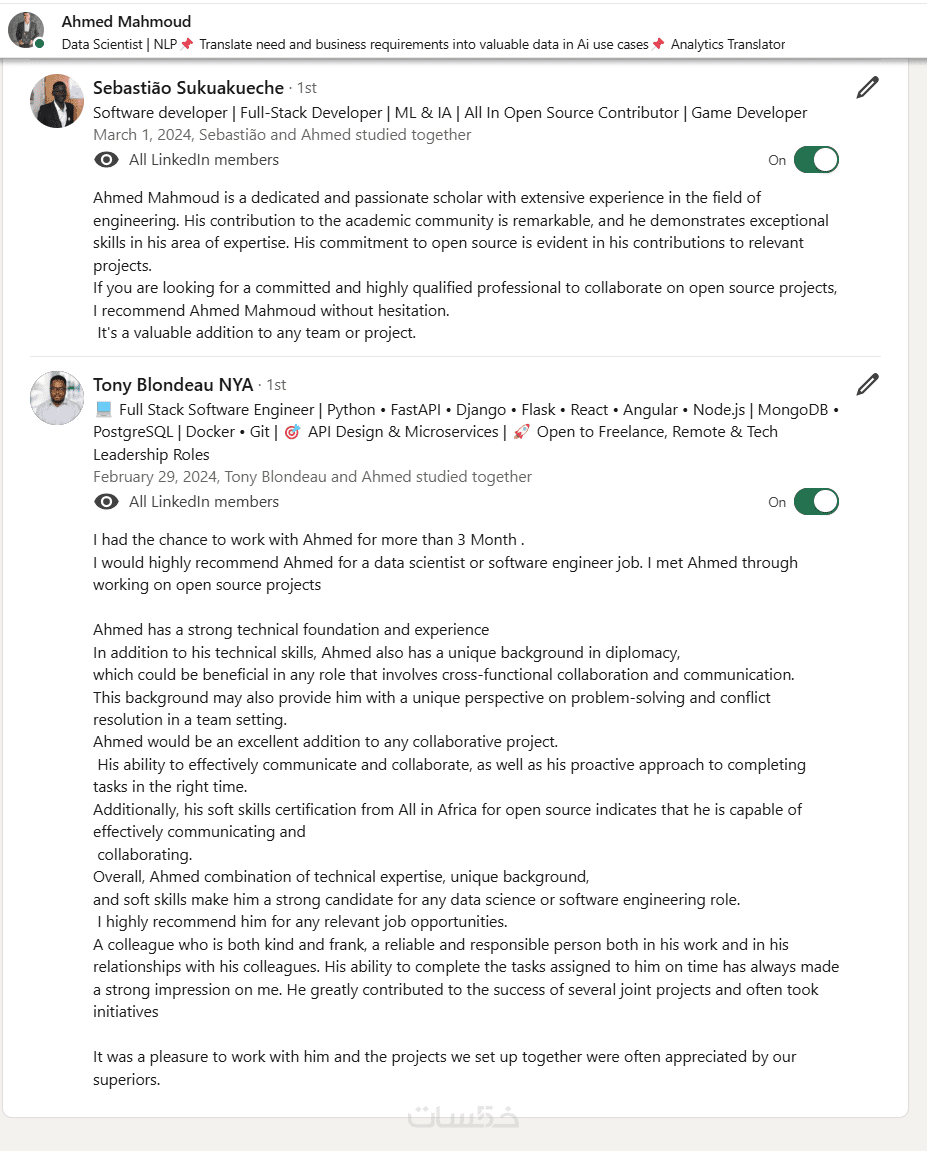
Task: Visit Tony Blondeau NYA's profile via his name
Action: pos(173,385)
